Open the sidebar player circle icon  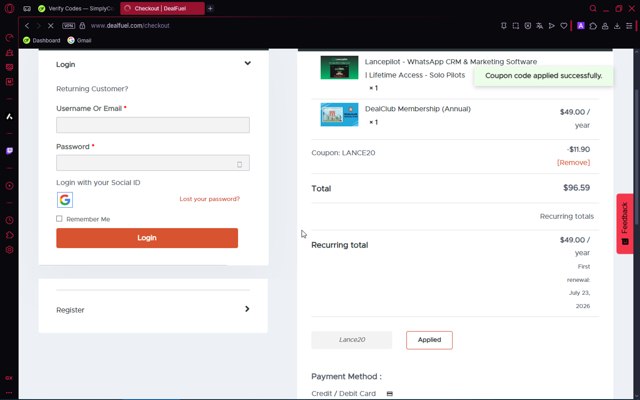coord(9,186)
